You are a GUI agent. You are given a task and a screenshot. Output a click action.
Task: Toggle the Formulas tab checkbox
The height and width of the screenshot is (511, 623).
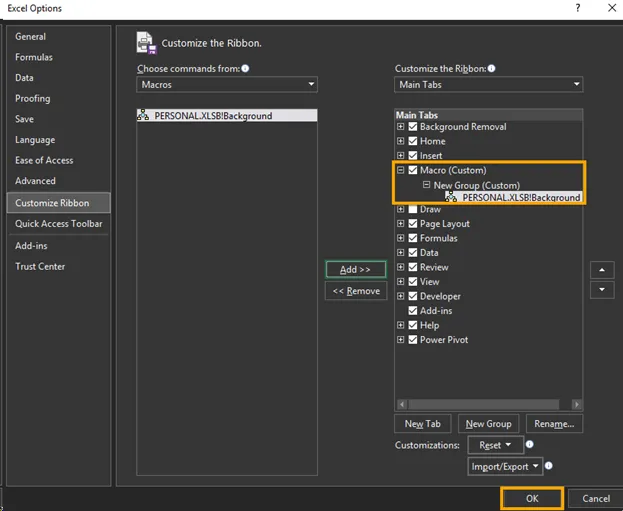pyautogui.click(x=413, y=238)
